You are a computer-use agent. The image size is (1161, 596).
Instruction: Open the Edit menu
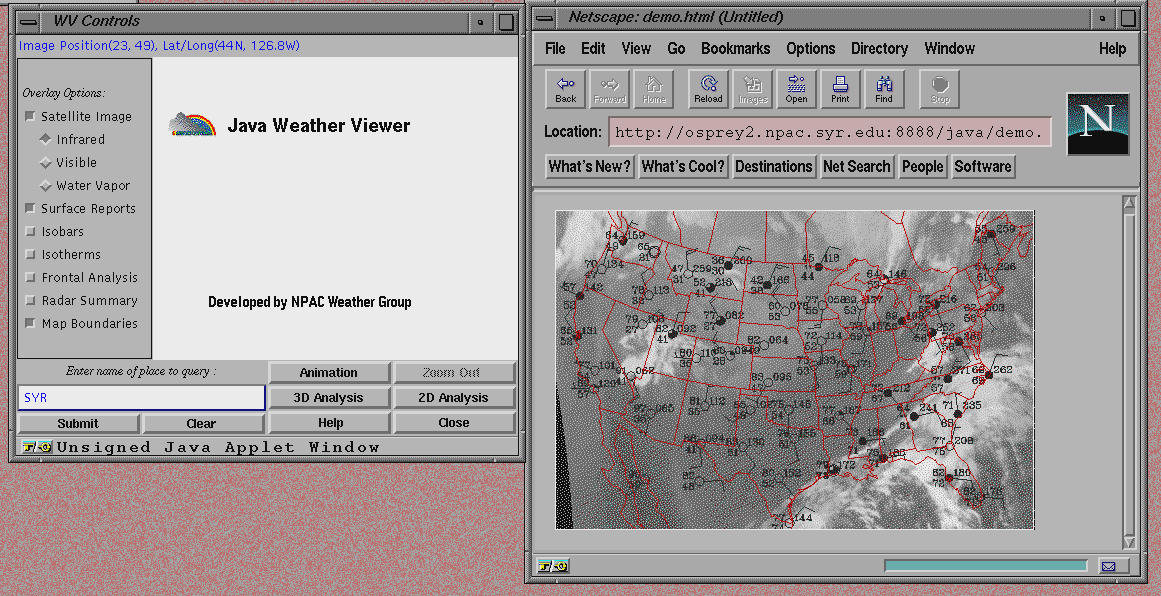tap(593, 49)
